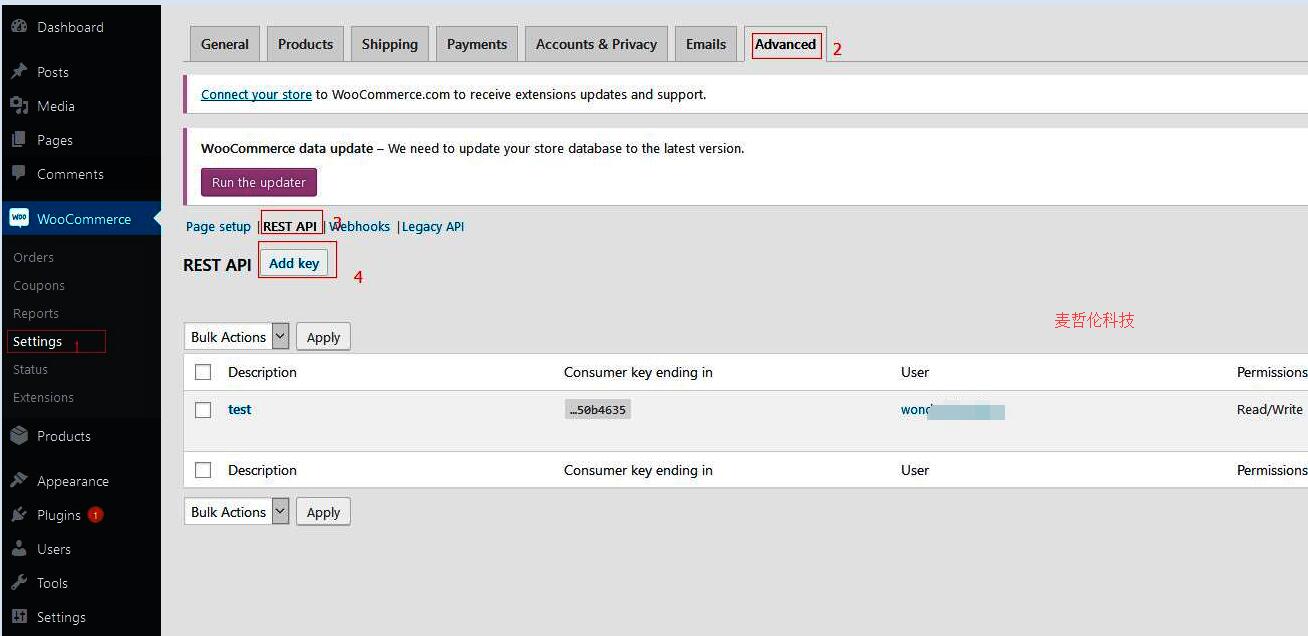Image resolution: width=1308 pixels, height=636 pixels.
Task: Open the Webhooks section
Action: click(x=360, y=227)
